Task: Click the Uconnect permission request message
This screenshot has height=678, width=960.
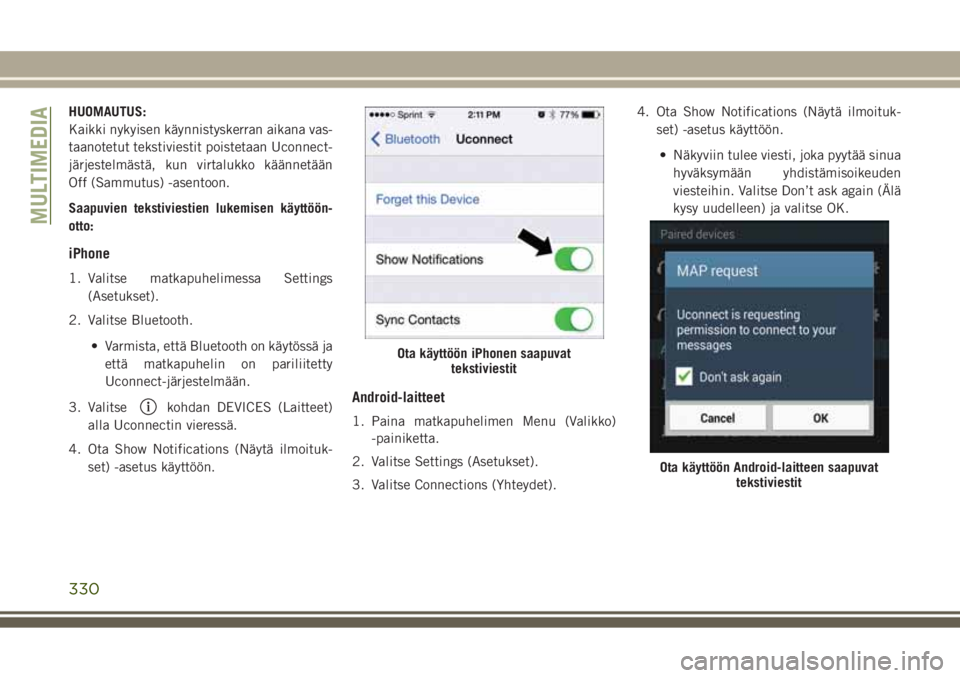Action: pyautogui.click(x=756, y=330)
